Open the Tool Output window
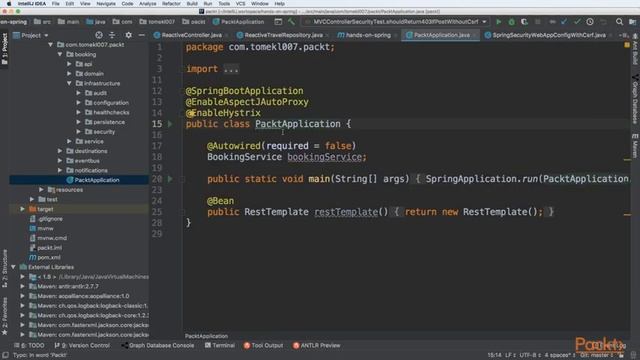The height and width of the screenshot is (360, 640). click(x=263, y=345)
